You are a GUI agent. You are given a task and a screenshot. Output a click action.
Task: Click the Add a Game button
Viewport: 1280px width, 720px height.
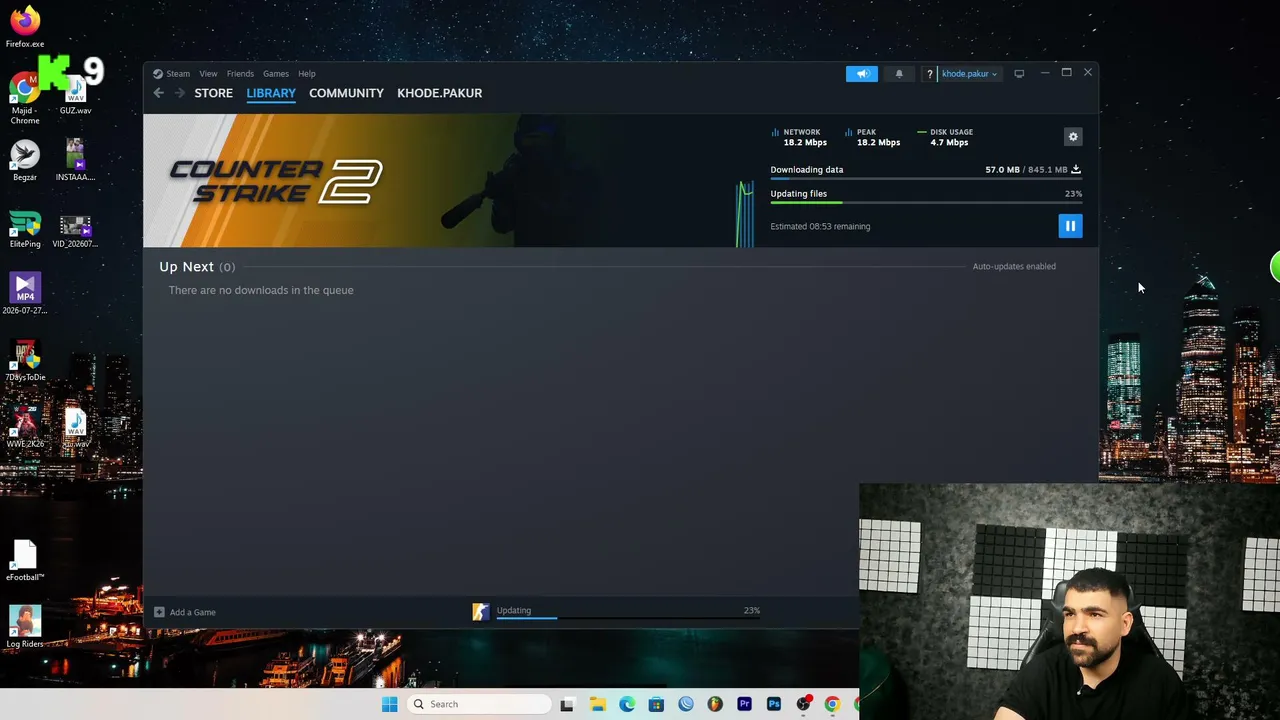(x=185, y=612)
